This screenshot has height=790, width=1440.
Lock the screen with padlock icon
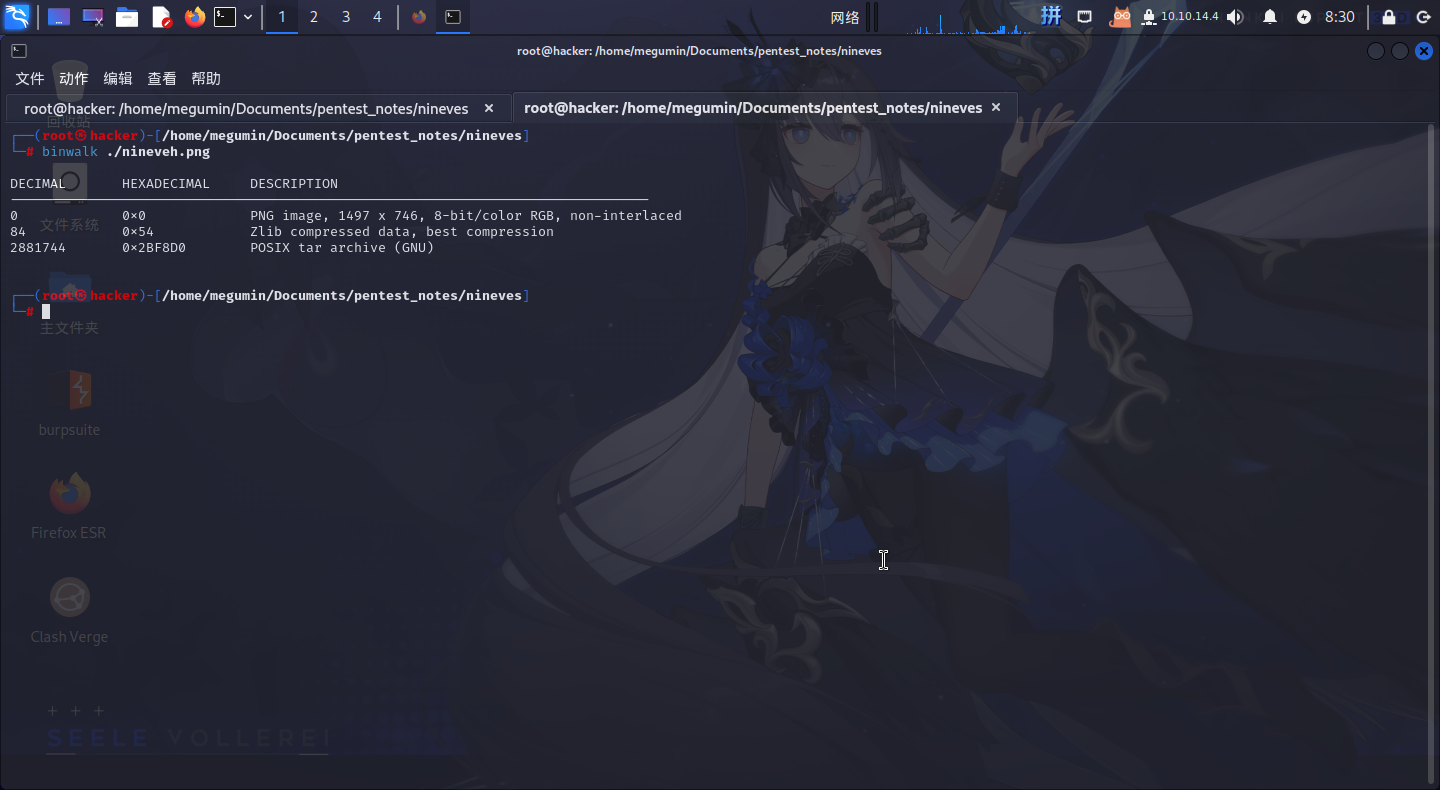pyautogui.click(x=1389, y=17)
